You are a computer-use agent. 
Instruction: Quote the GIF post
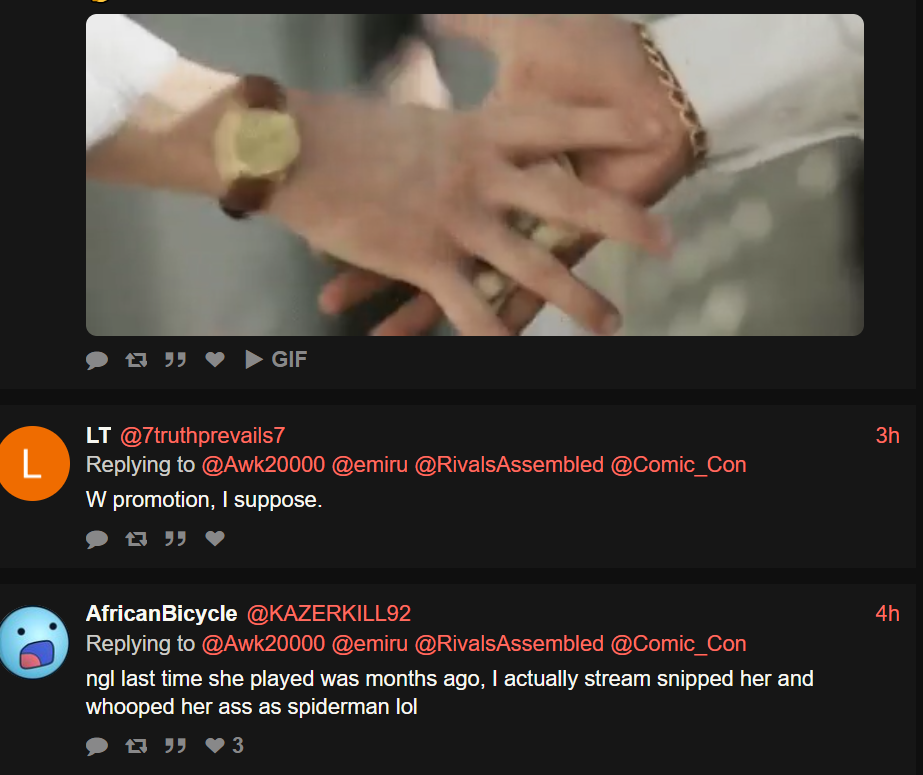[175, 360]
